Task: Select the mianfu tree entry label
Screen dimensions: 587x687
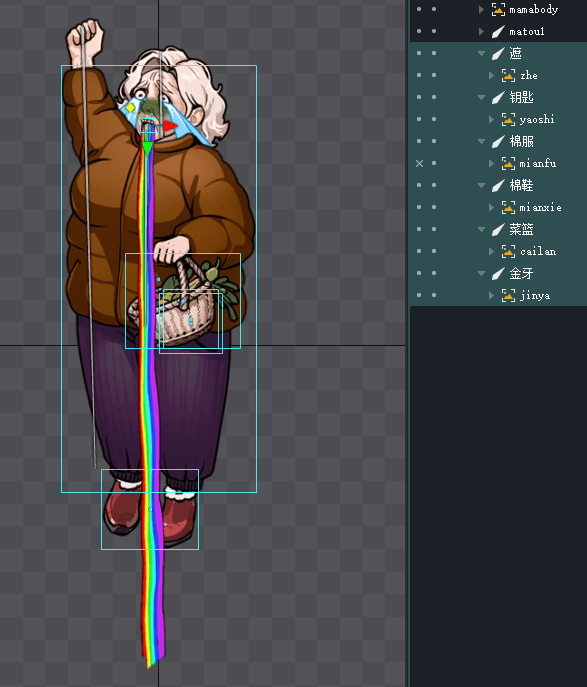Action: coord(537,163)
